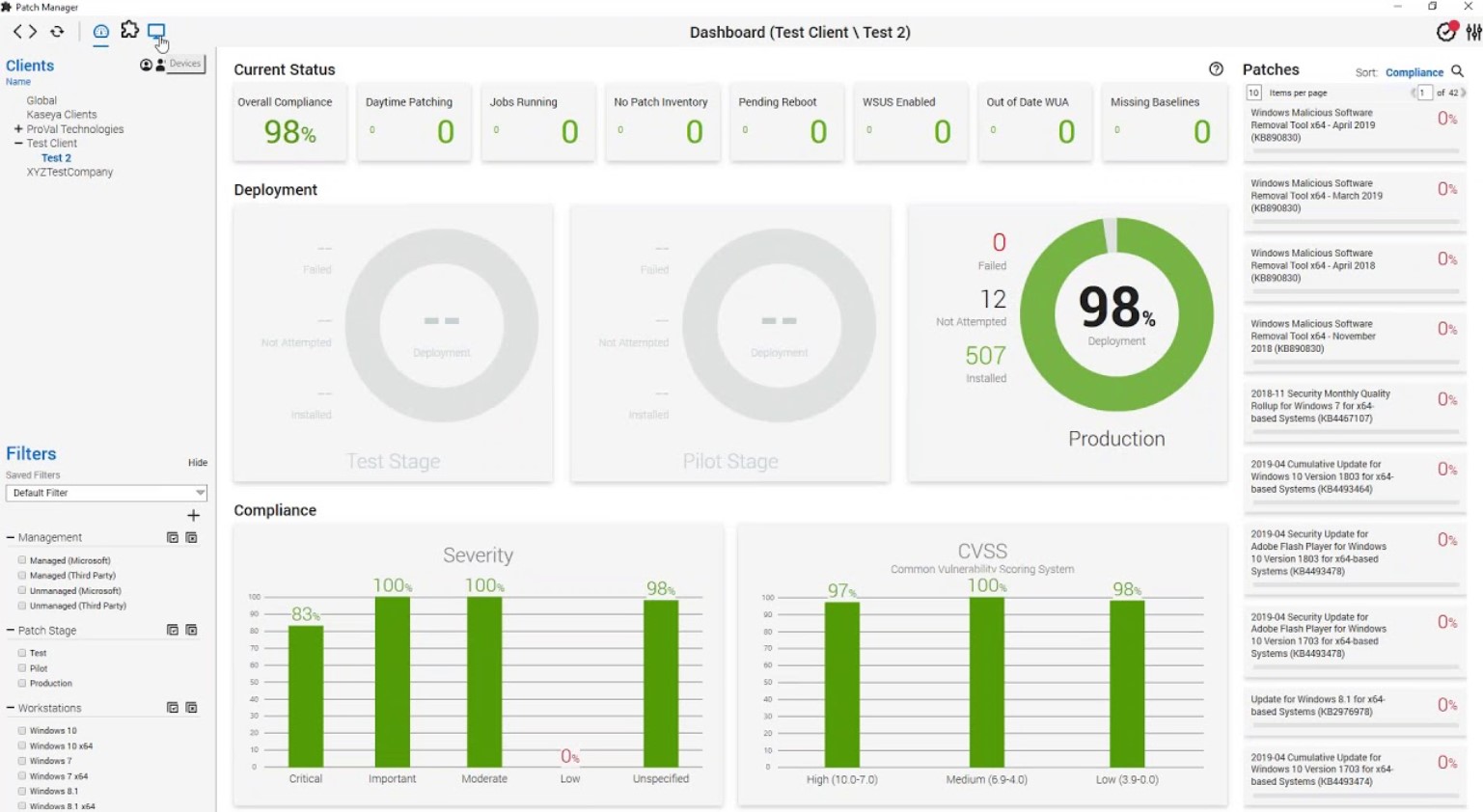The width and height of the screenshot is (1483, 812).
Task: Tick the Windows 10 x64 checkbox
Action: [x=22, y=745]
